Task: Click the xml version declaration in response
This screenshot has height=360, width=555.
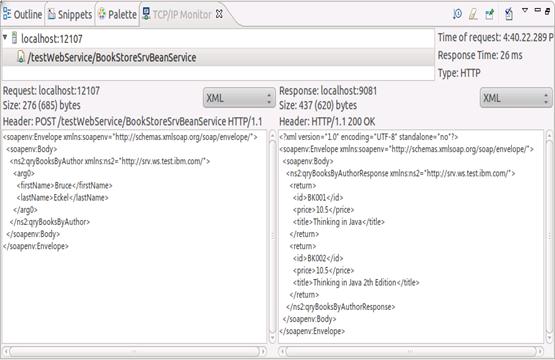Action: click(x=369, y=137)
